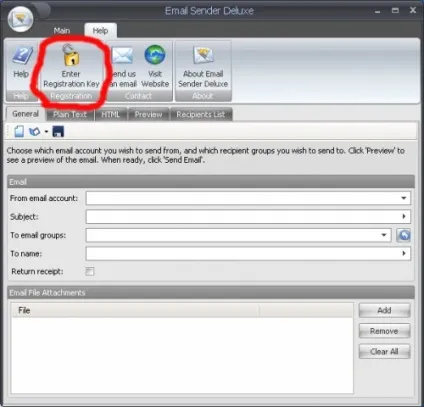Image resolution: width=424 pixels, height=407 pixels.
Task: Refresh email groups with blue button
Action: 403,235
